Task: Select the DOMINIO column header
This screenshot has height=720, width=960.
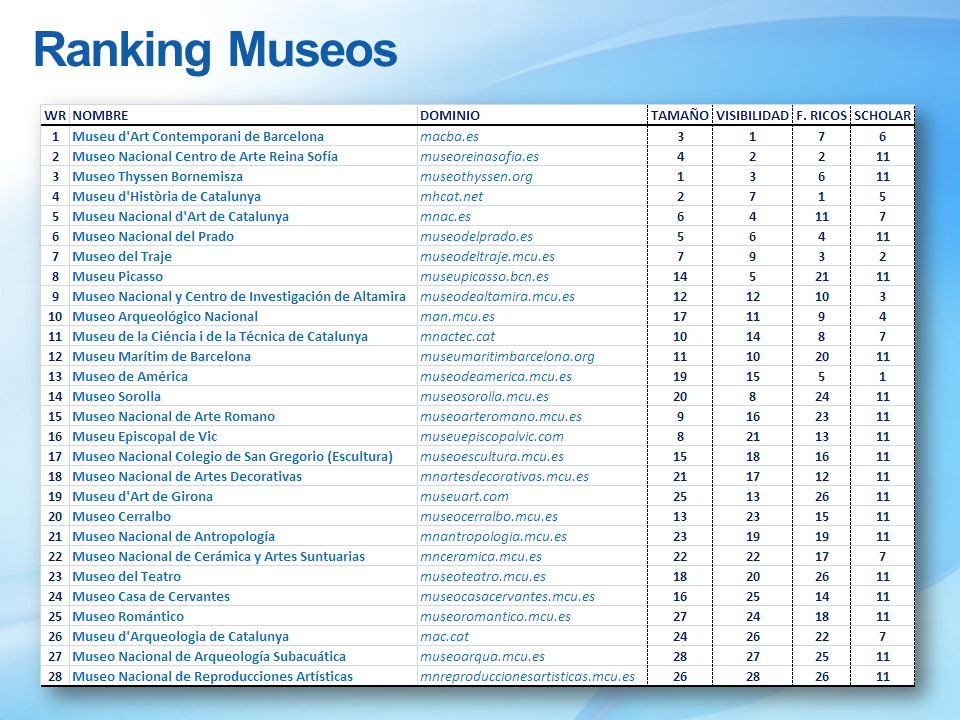Action: click(x=450, y=116)
